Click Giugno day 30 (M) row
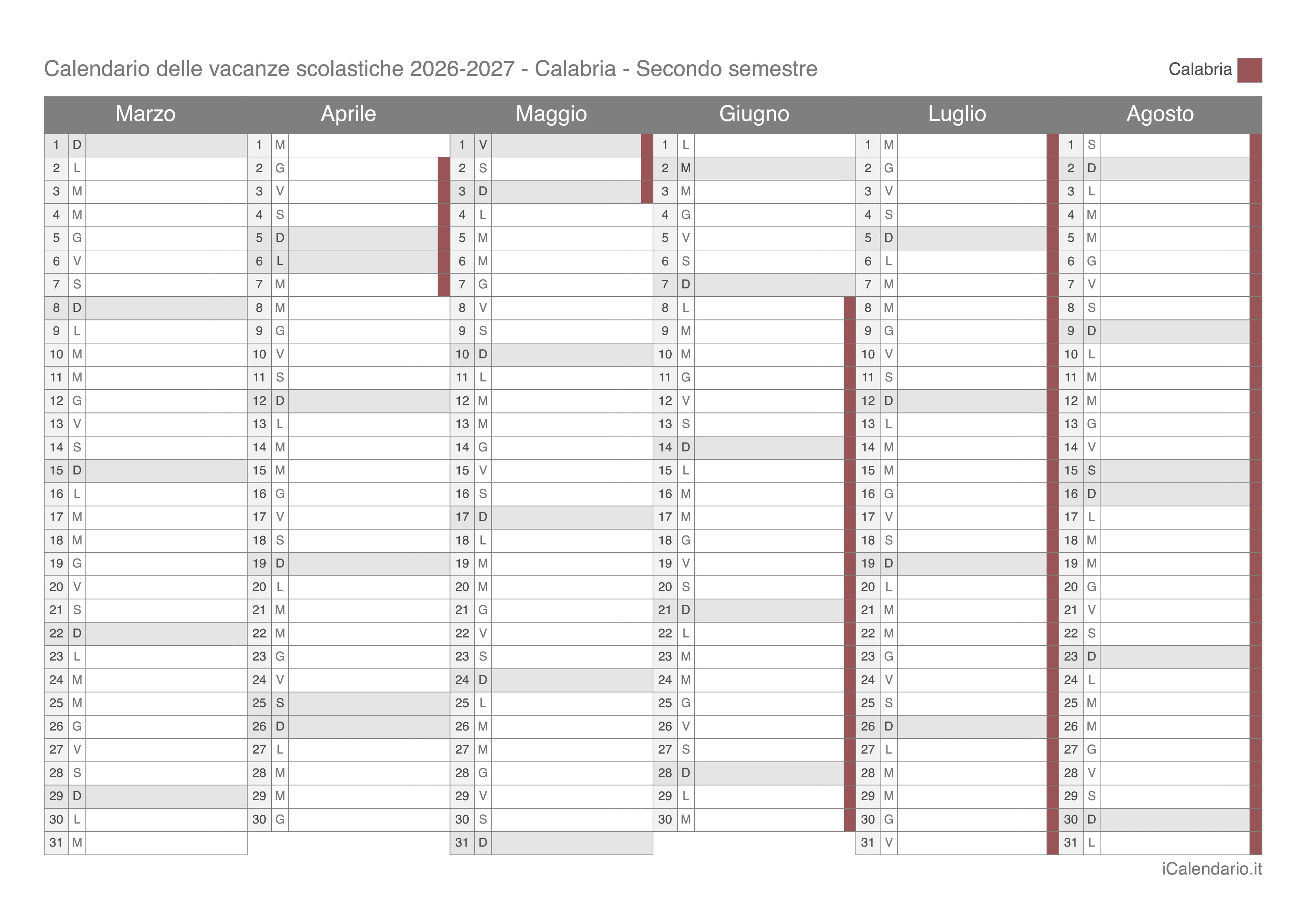 pos(754,819)
